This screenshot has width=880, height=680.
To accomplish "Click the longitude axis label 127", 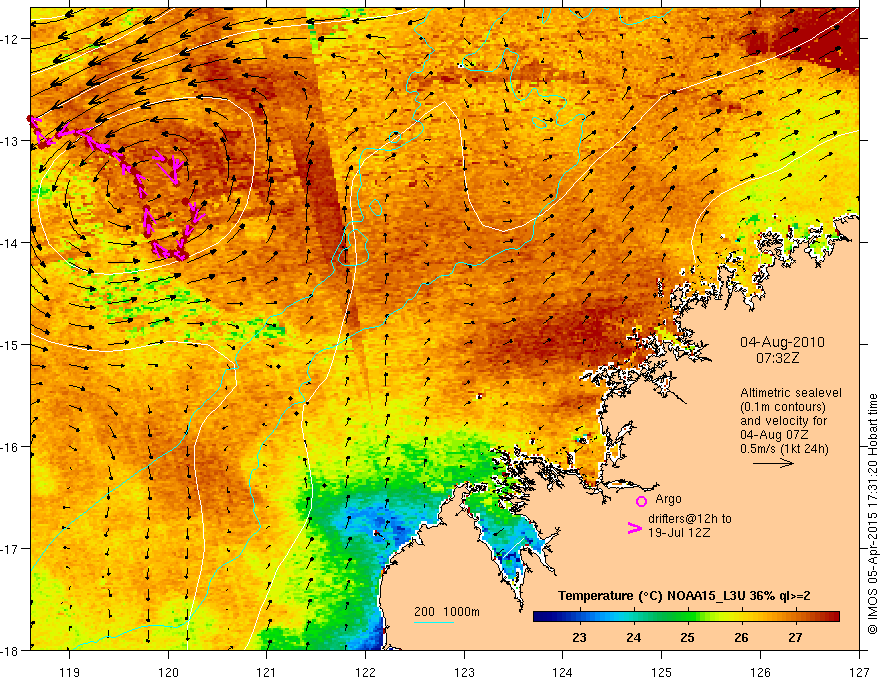I will pyautogui.click(x=859, y=672).
